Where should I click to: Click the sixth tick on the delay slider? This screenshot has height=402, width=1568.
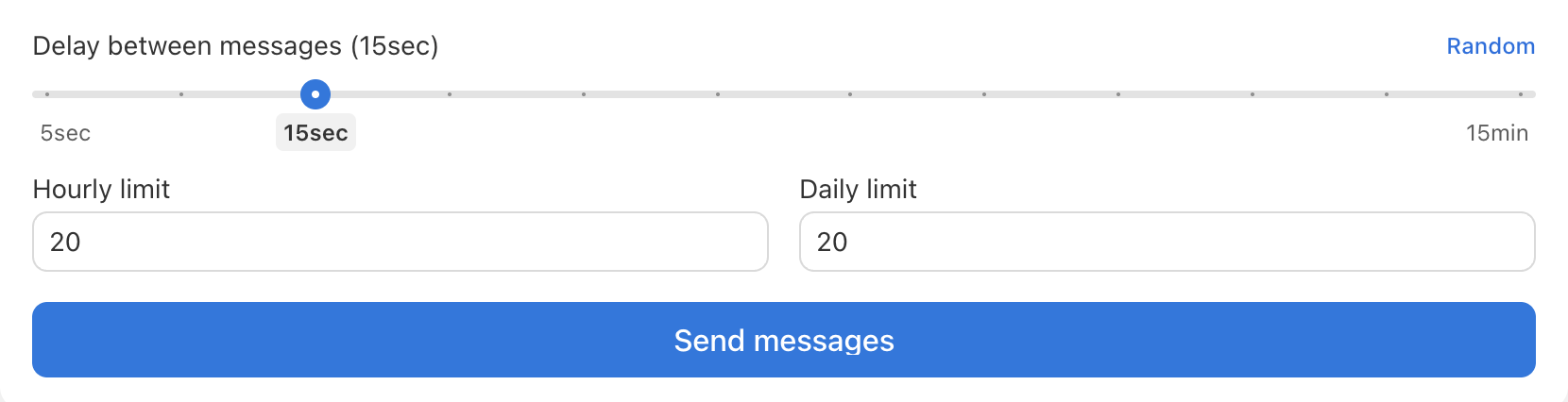click(x=718, y=94)
